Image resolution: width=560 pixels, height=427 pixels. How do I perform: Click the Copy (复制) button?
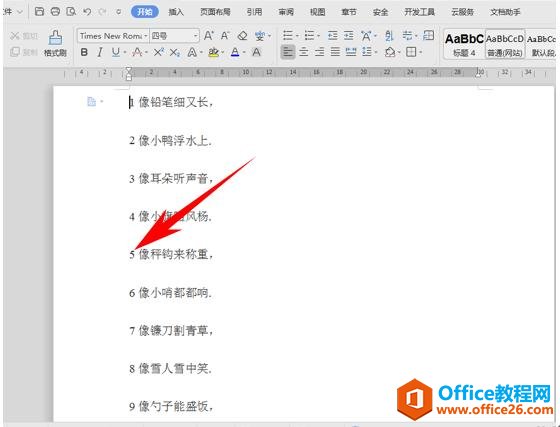[24, 52]
